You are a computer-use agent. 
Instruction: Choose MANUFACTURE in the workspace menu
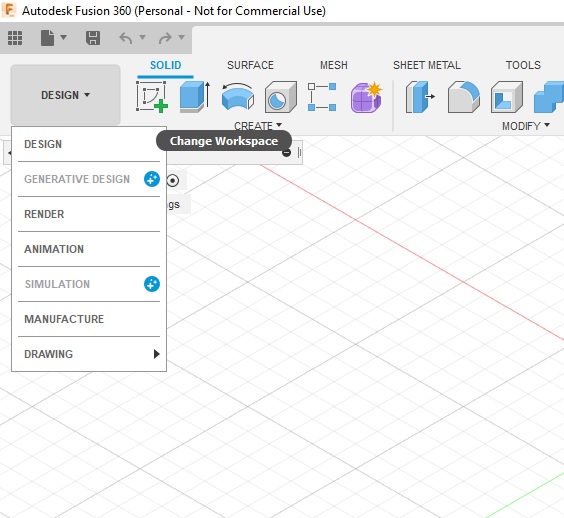click(x=89, y=319)
